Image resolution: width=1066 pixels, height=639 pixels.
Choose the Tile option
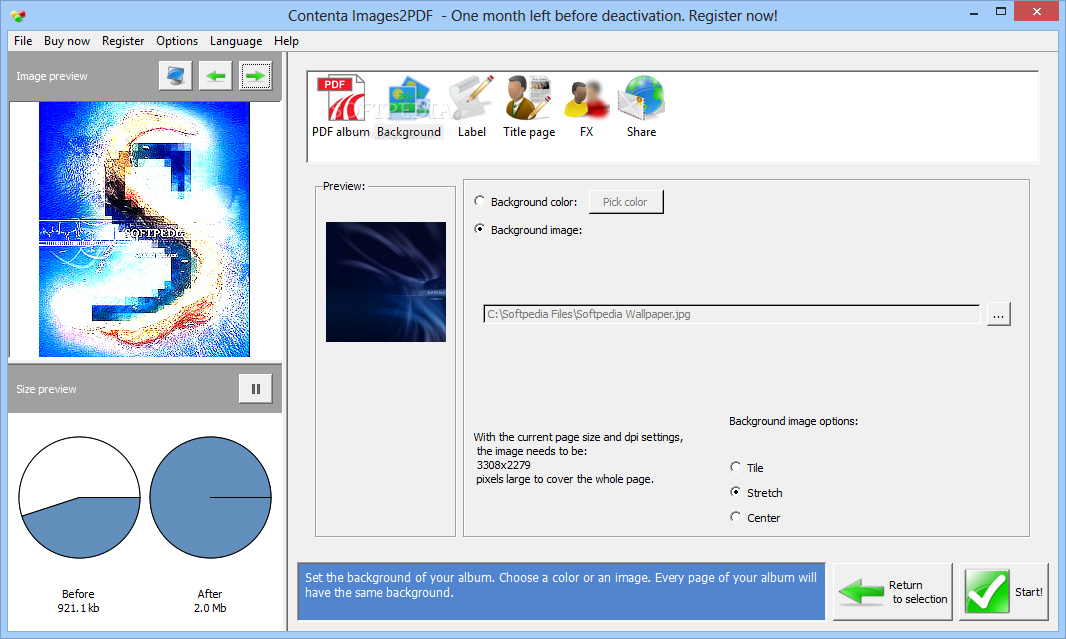coord(736,467)
